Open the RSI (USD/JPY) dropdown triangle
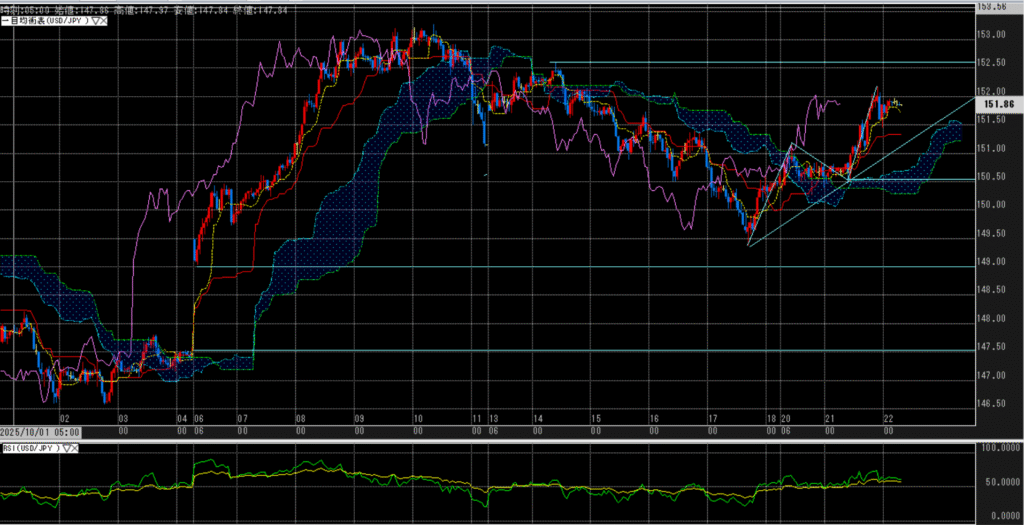Image resolution: width=1024 pixels, height=525 pixels. point(65,450)
